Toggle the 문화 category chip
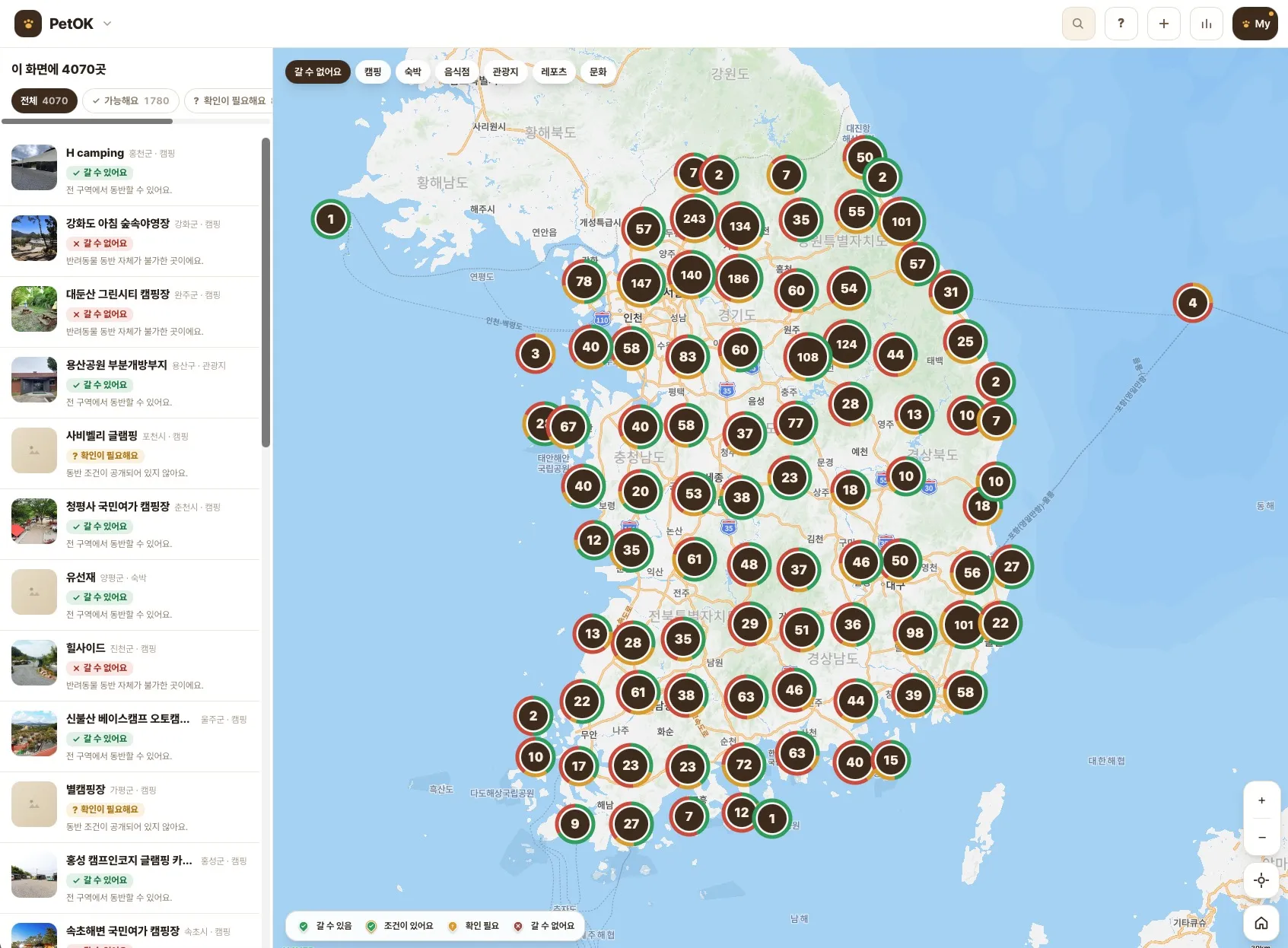 [599, 72]
